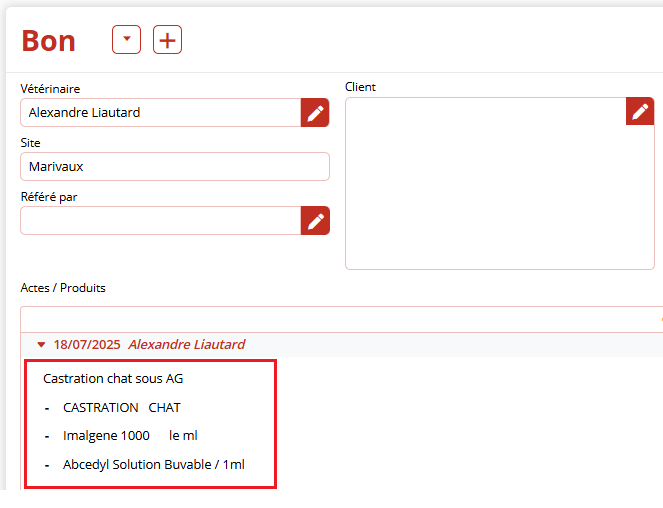Edit the Référé par field with the pencil icon
Image resolution: width=663 pixels, height=508 pixels.
(x=315, y=220)
